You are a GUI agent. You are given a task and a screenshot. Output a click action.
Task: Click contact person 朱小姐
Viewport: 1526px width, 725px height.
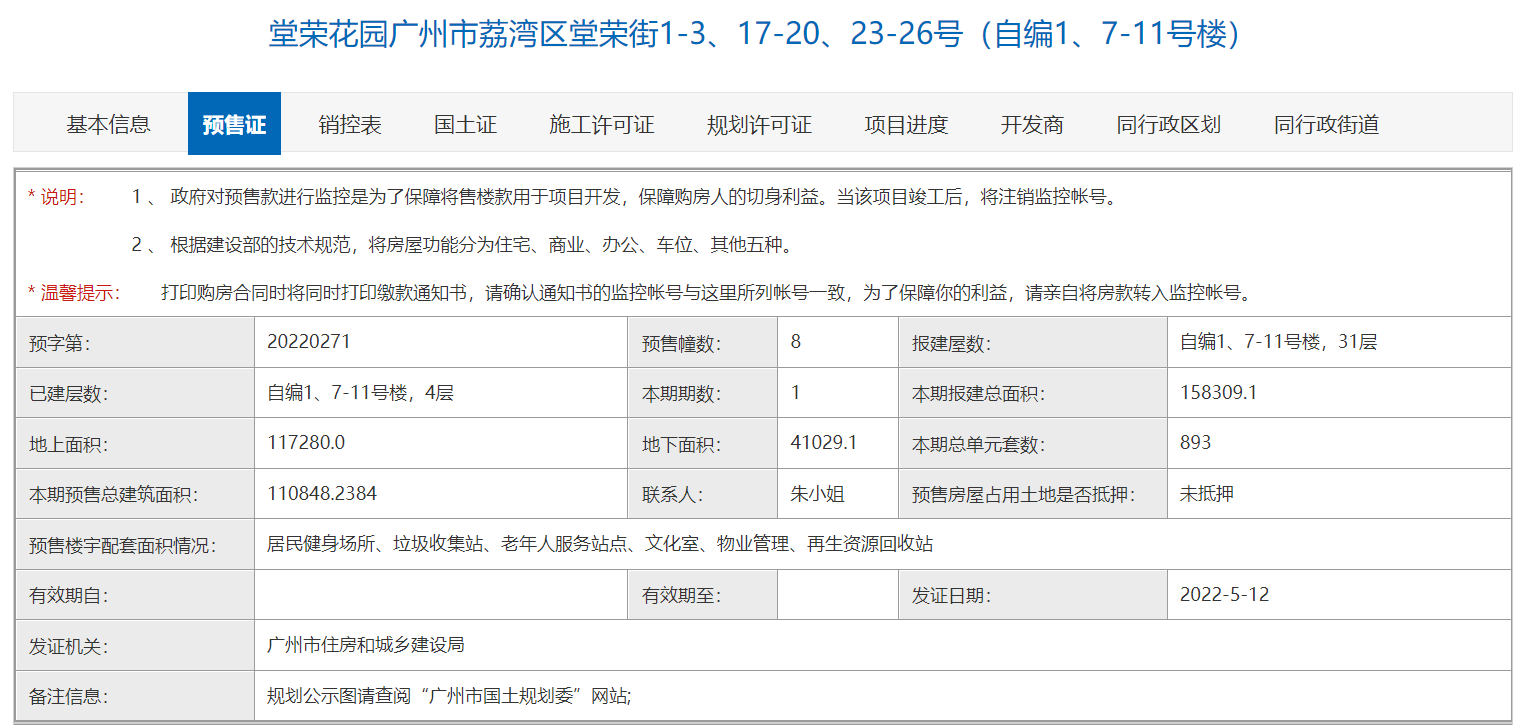[818, 494]
